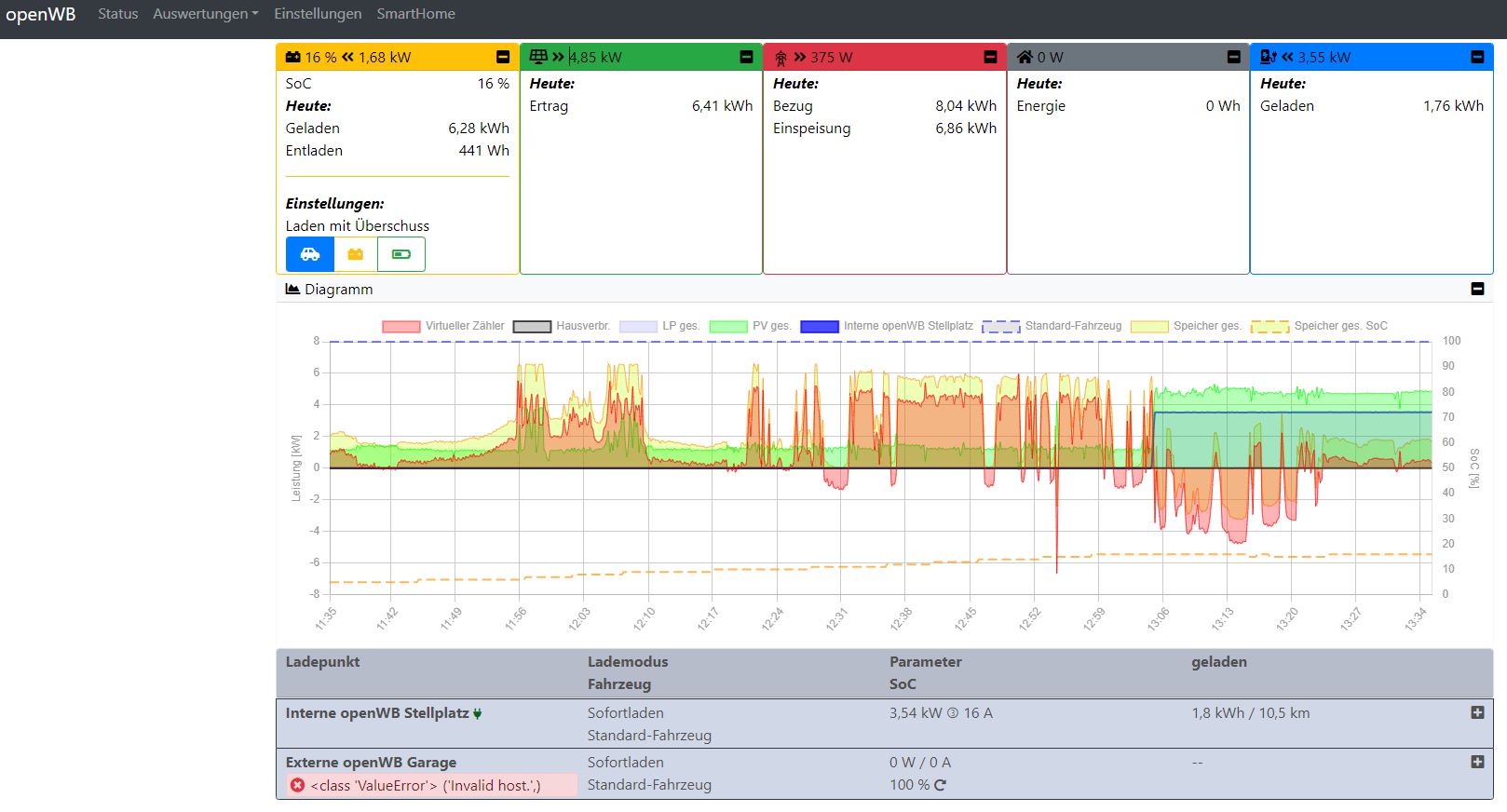The width and height of the screenshot is (1507, 812).
Task: Select battery storage priority button
Action: (x=356, y=254)
